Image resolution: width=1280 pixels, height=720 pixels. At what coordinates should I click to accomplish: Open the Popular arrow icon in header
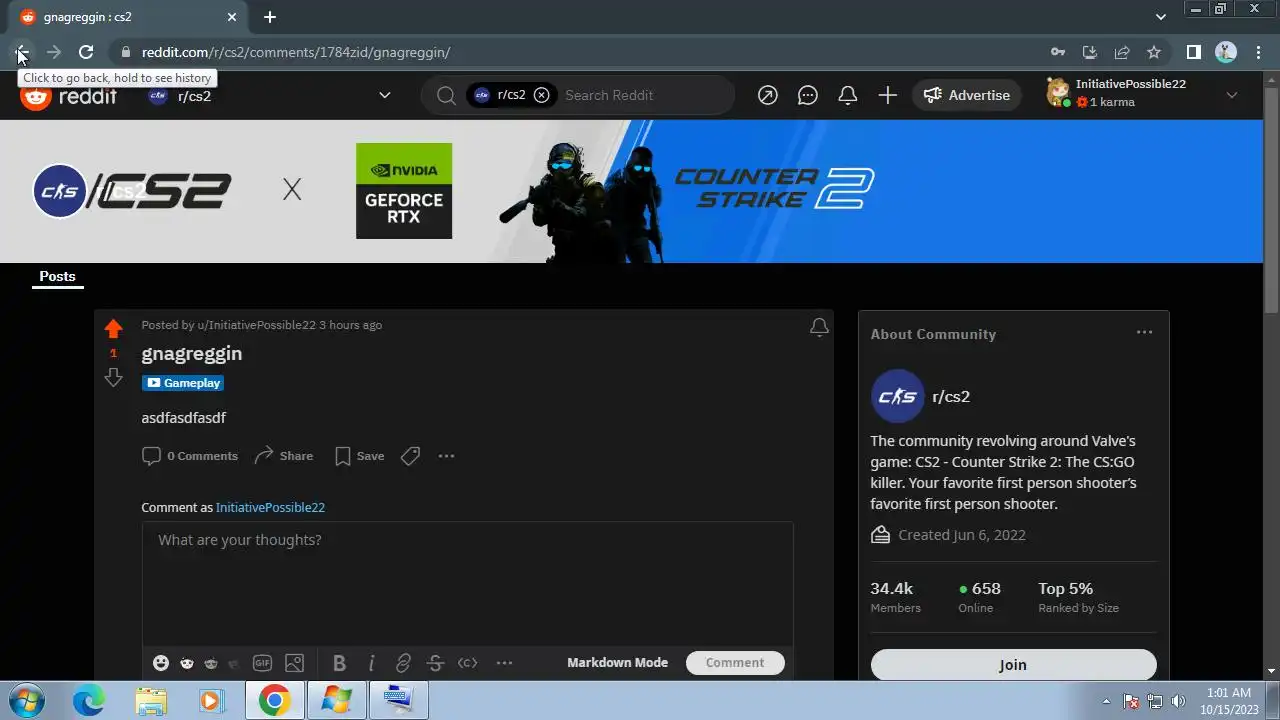(x=767, y=95)
